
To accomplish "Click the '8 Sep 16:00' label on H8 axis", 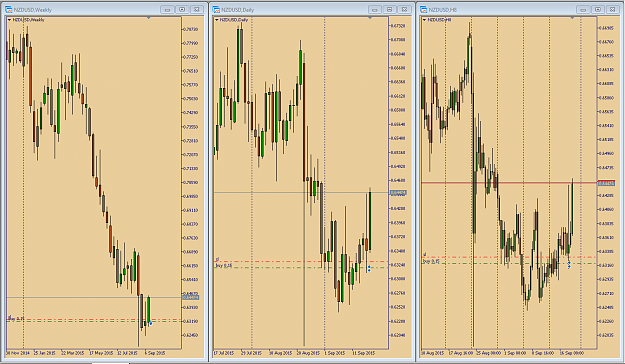I will (x=543, y=353).
